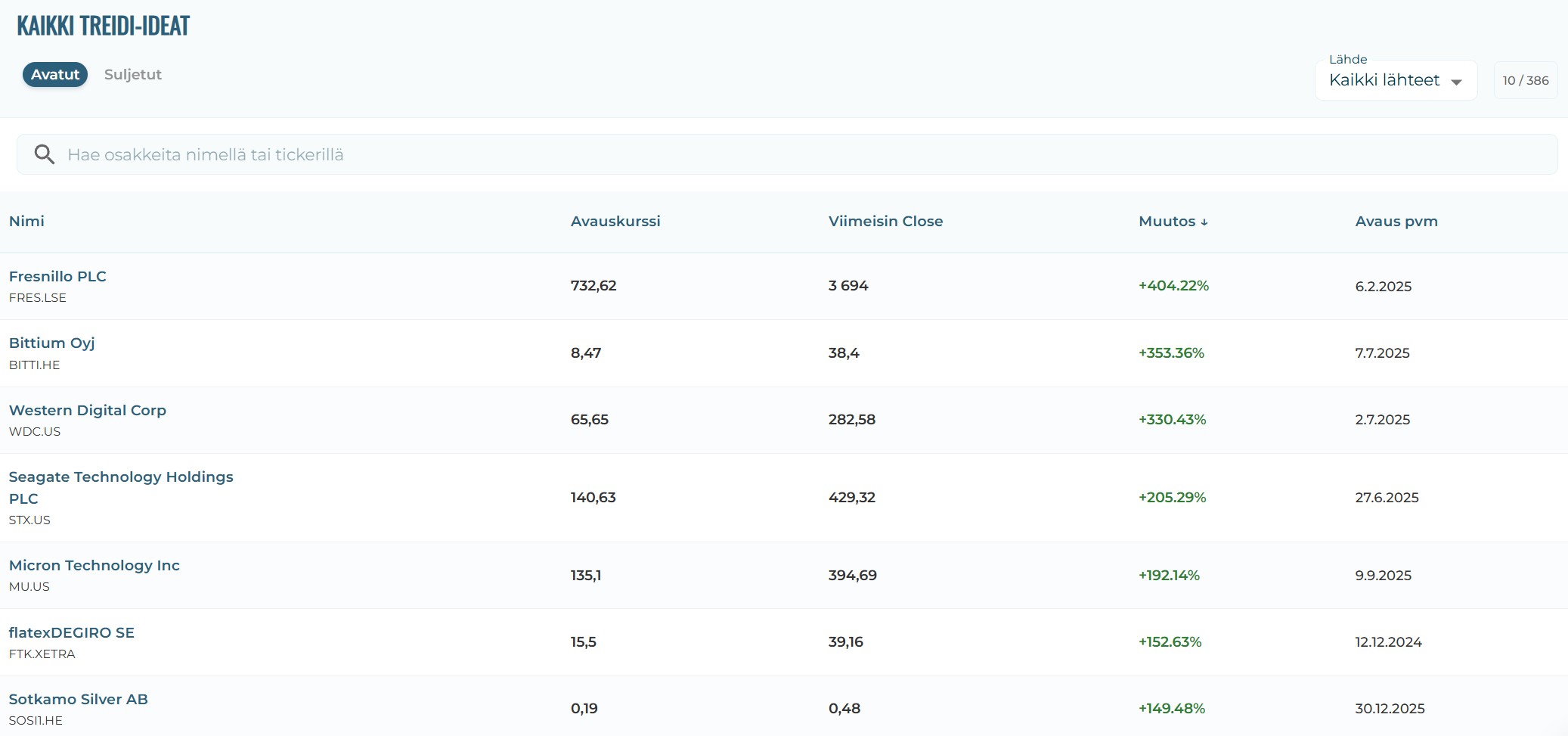Viewport: 1568px width, 736px height.
Task: Open the Sotkamo Silver AB link
Action: coord(79,699)
